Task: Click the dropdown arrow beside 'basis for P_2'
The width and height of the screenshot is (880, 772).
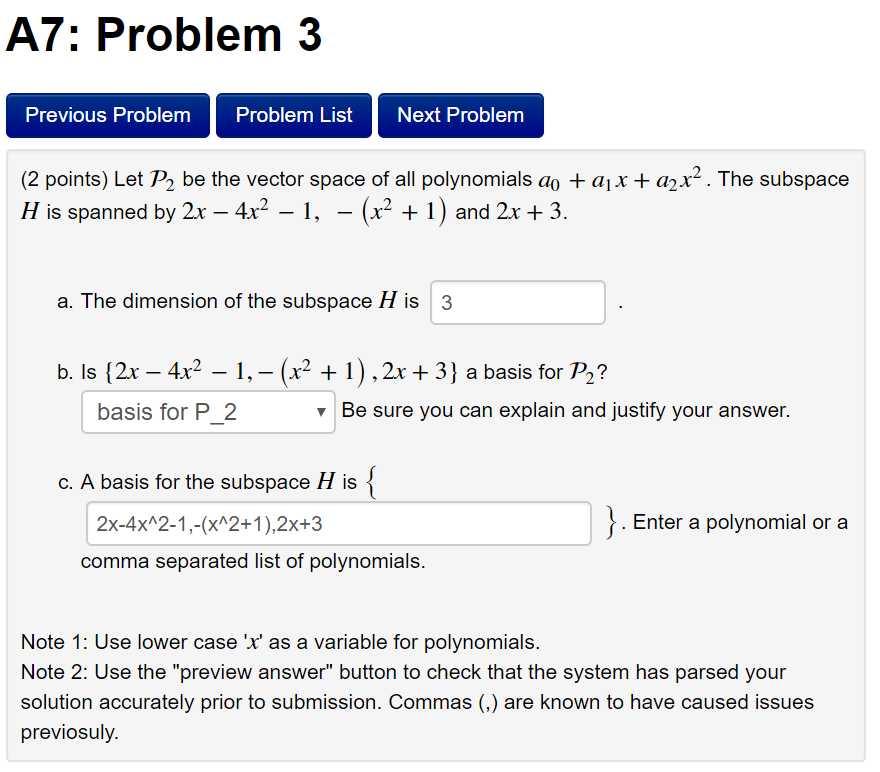Action: coord(320,412)
